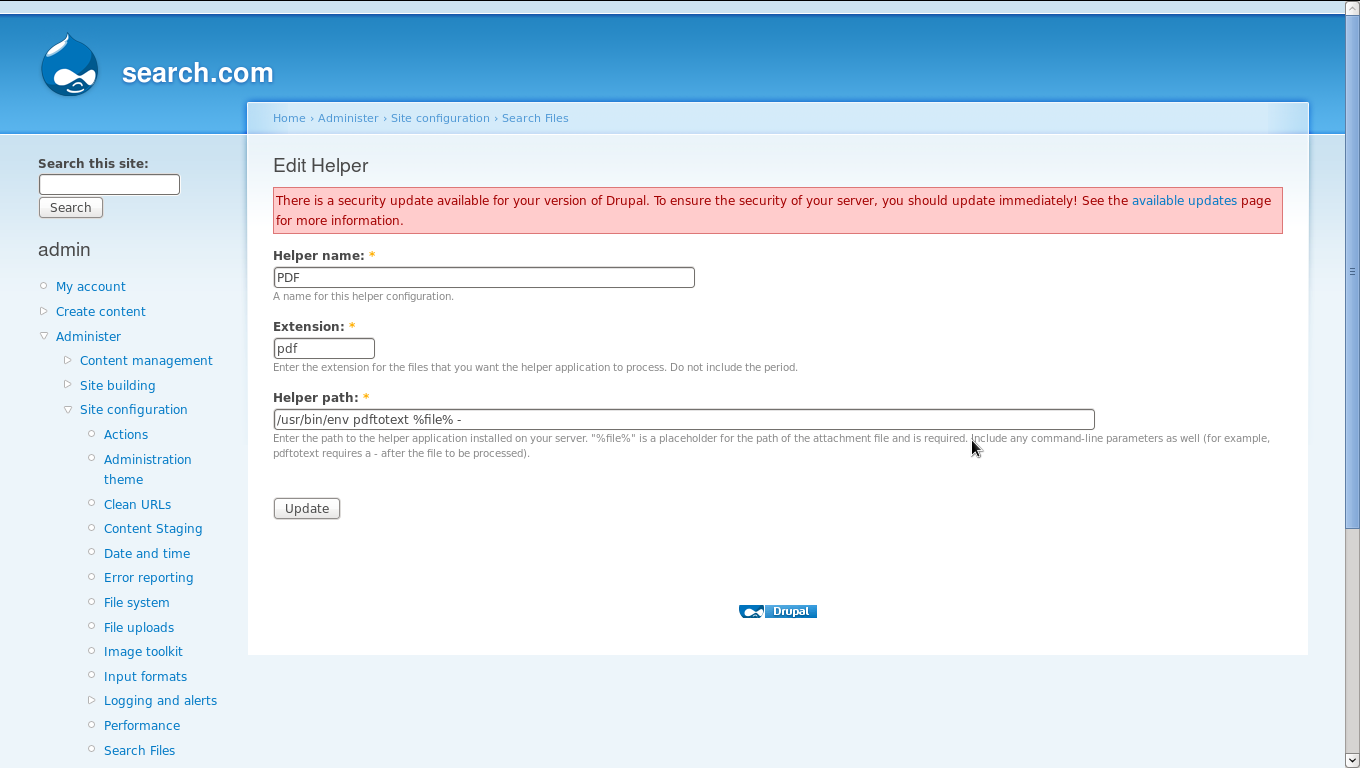Go to Home in breadcrumb

pyautogui.click(x=289, y=118)
